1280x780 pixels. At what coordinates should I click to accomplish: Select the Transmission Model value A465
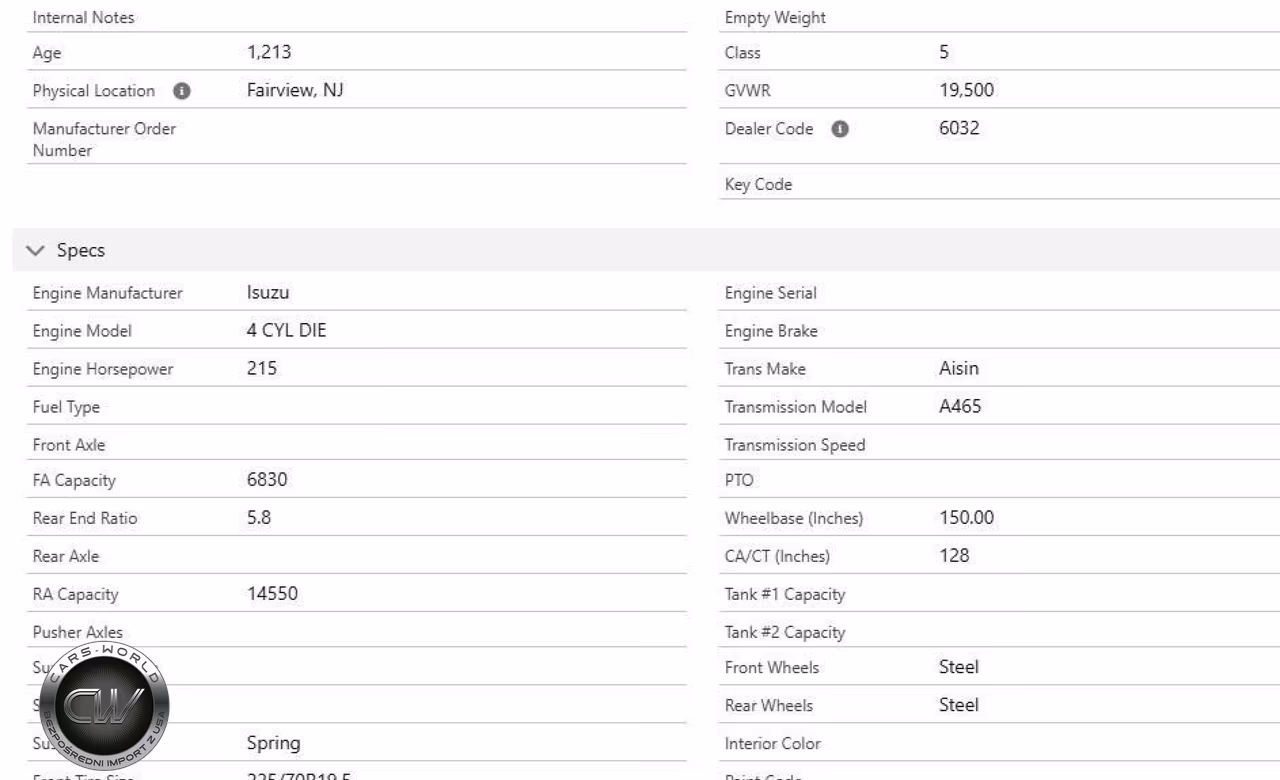click(960, 407)
